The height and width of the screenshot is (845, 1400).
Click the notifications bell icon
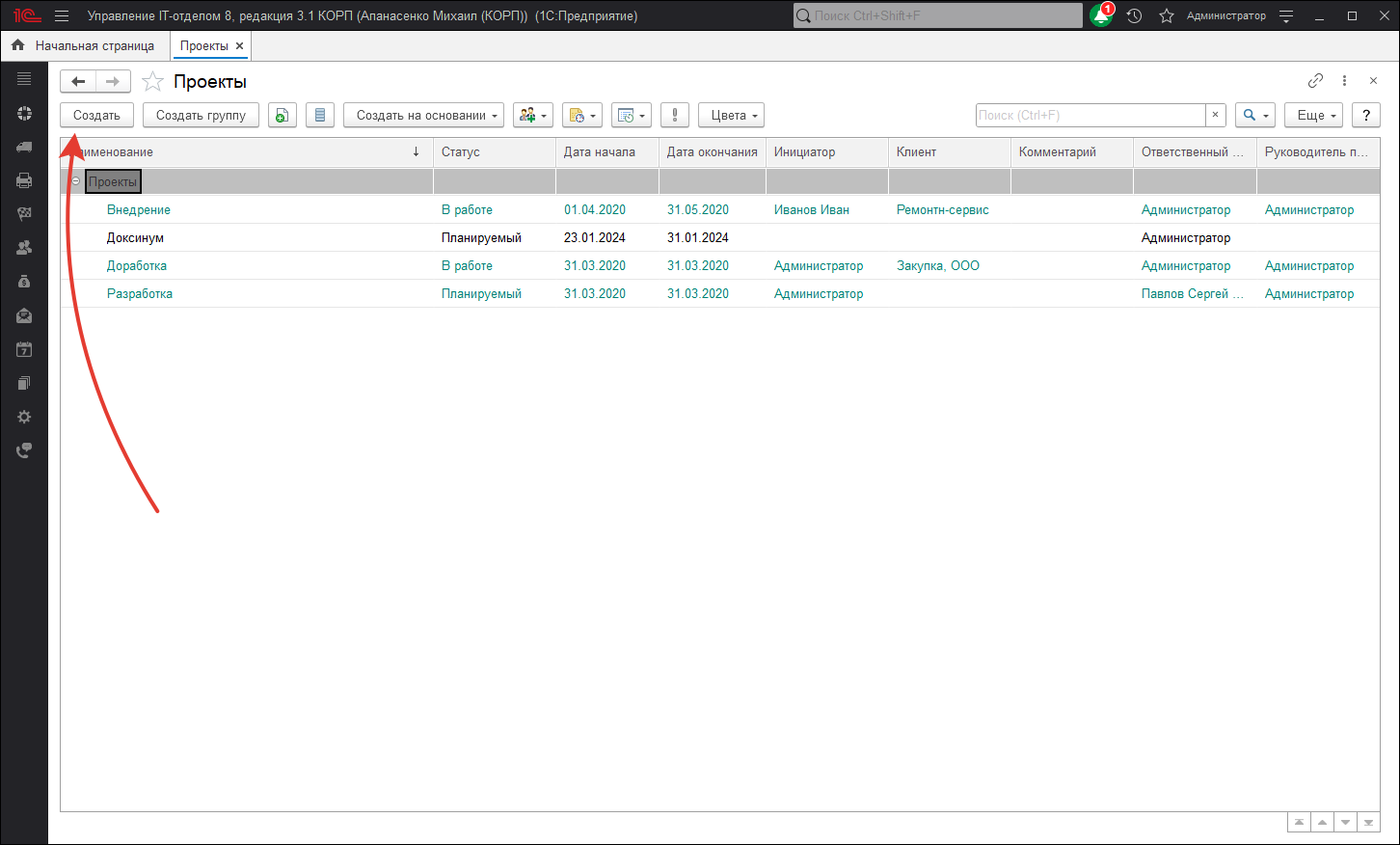coord(1100,16)
